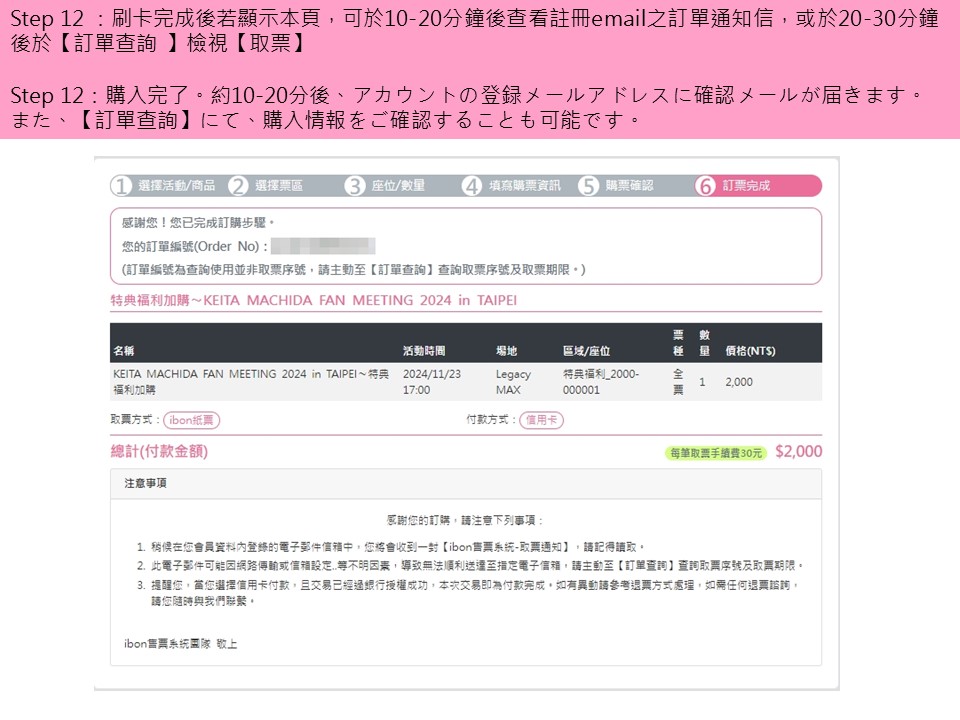960x720 pixels.
Task: Open the pink 特典福利加購 event title heading
Action: click(313, 300)
